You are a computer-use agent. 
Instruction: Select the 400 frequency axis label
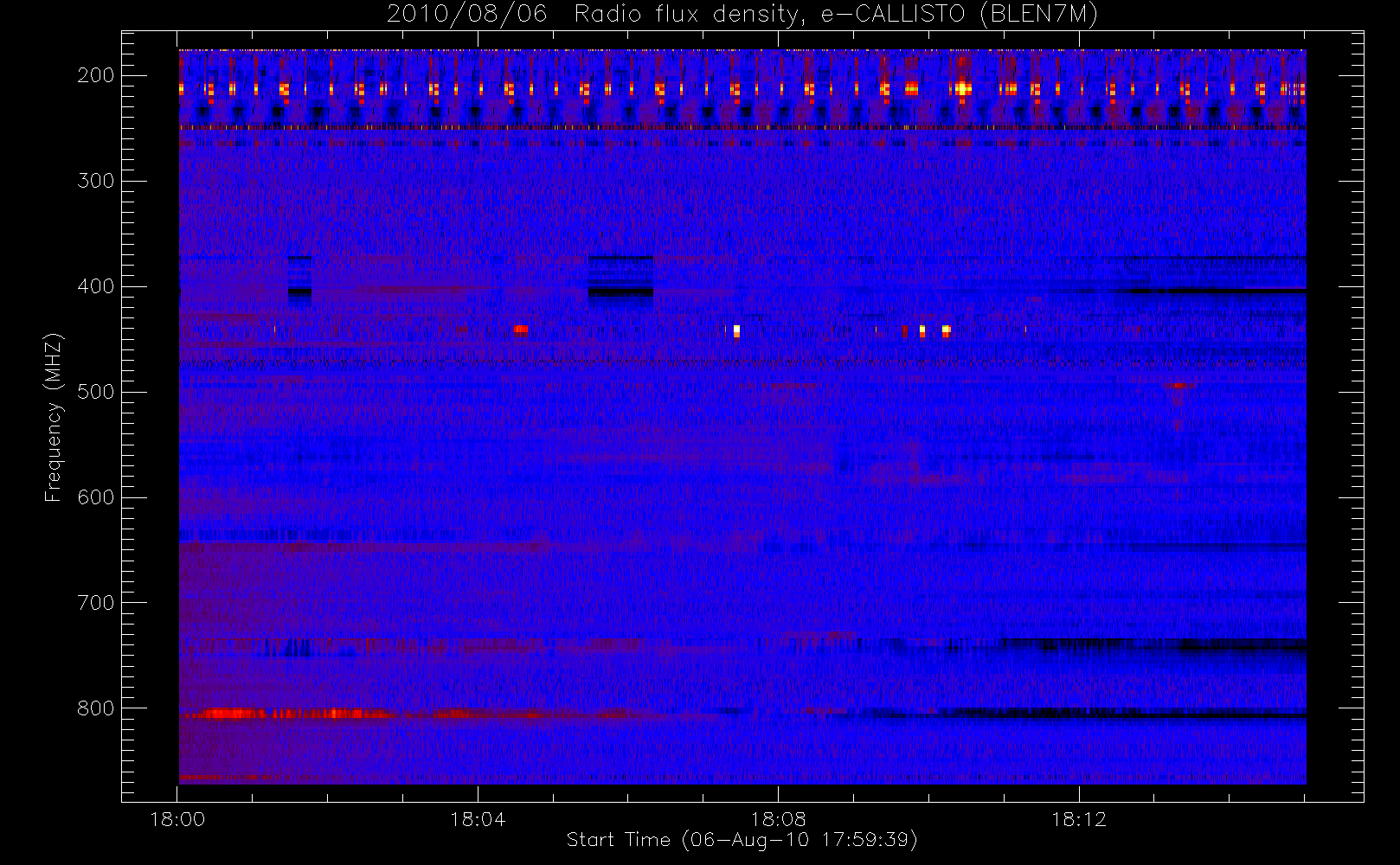point(95,286)
